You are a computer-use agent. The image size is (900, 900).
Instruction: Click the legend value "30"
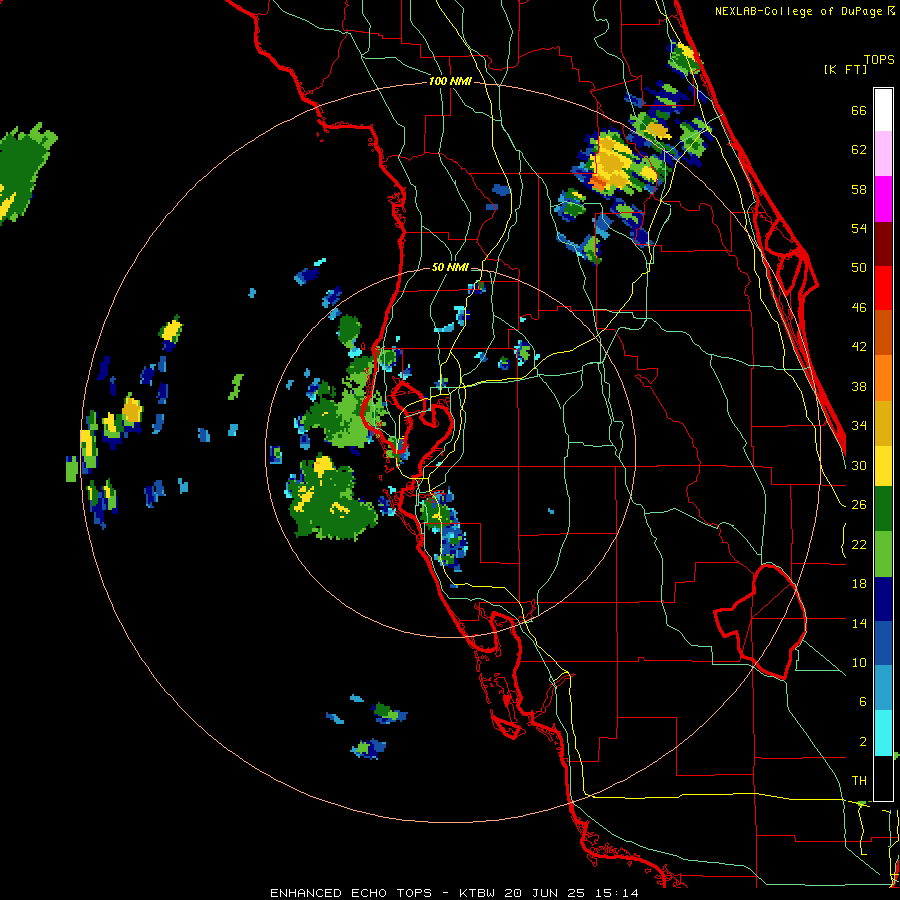coord(859,465)
